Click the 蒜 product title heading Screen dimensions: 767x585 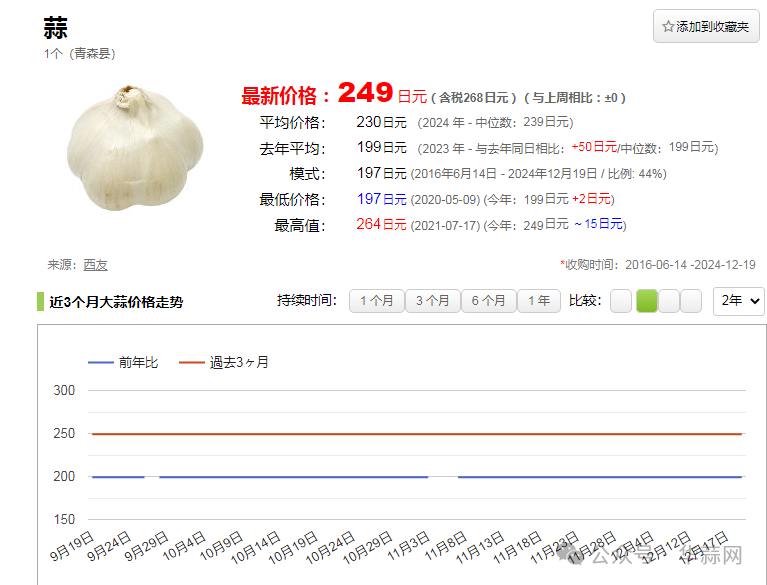tap(56, 28)
